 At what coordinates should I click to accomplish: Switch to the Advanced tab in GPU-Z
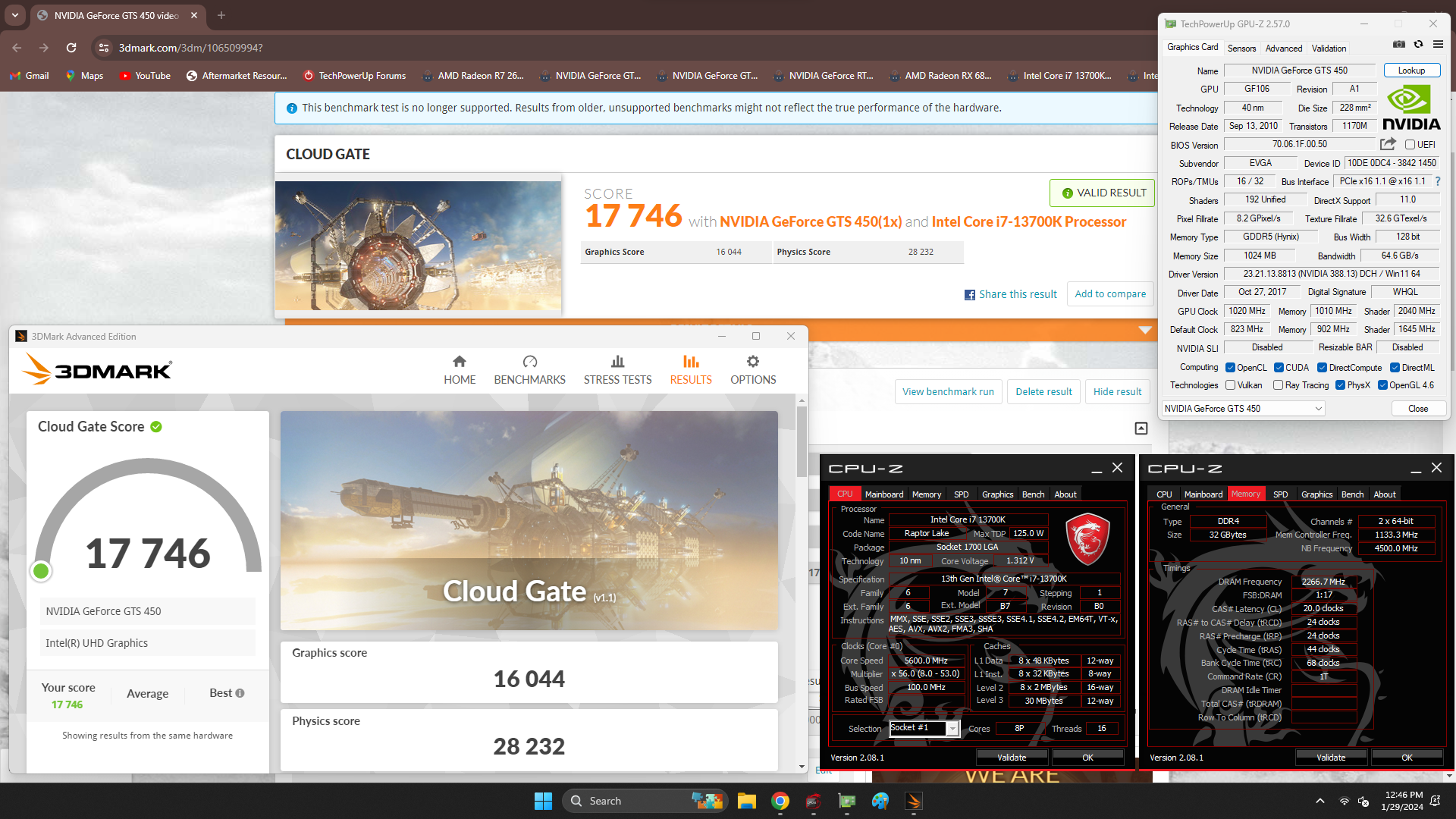point(1284,48)
